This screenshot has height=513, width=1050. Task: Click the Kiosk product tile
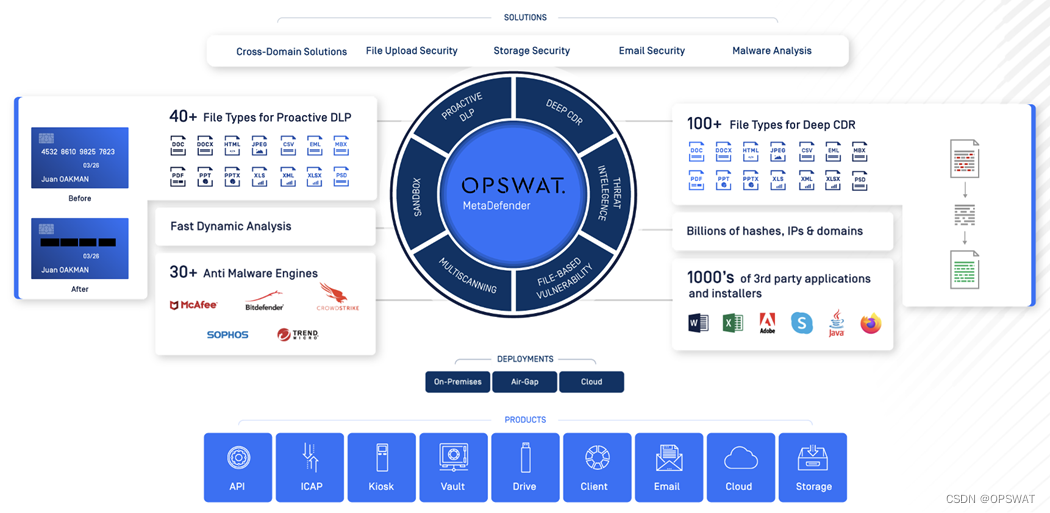382,467
